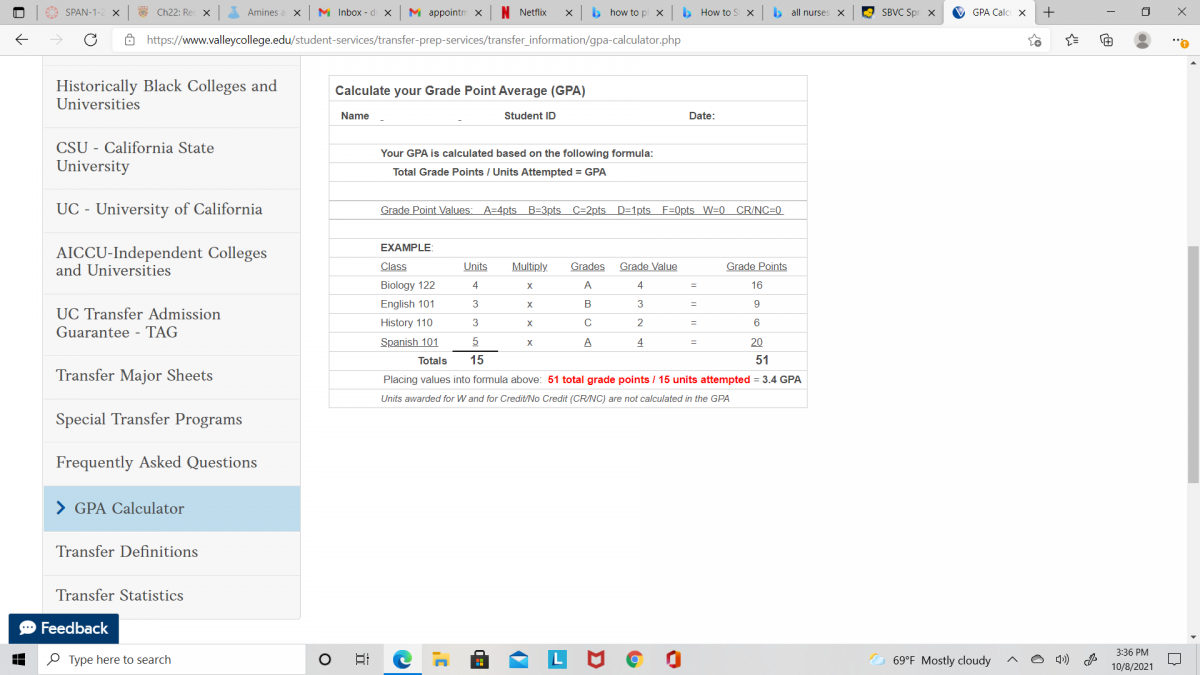Open Transfer Major Sheets sidebar link
The height and width of the screenshot is (675, 1200).
pyautogui.click(x=134, y=376)
